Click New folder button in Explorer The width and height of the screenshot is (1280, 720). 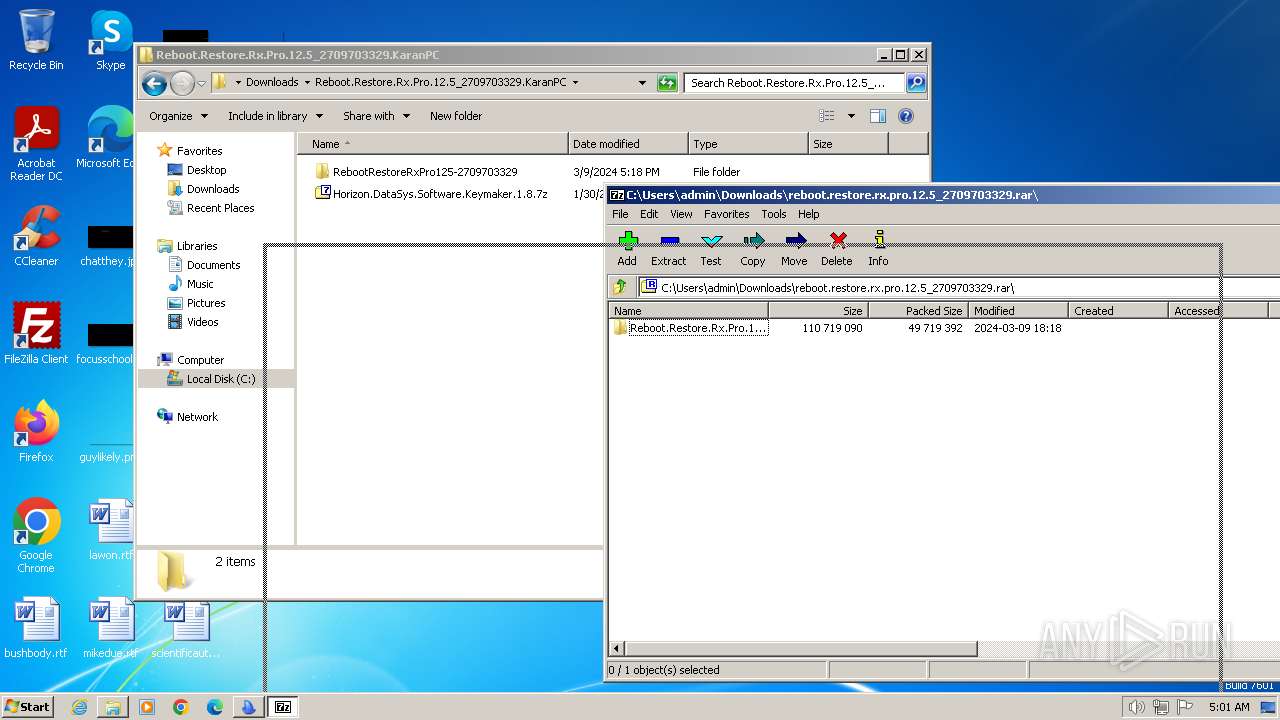(x=456, y=116)
